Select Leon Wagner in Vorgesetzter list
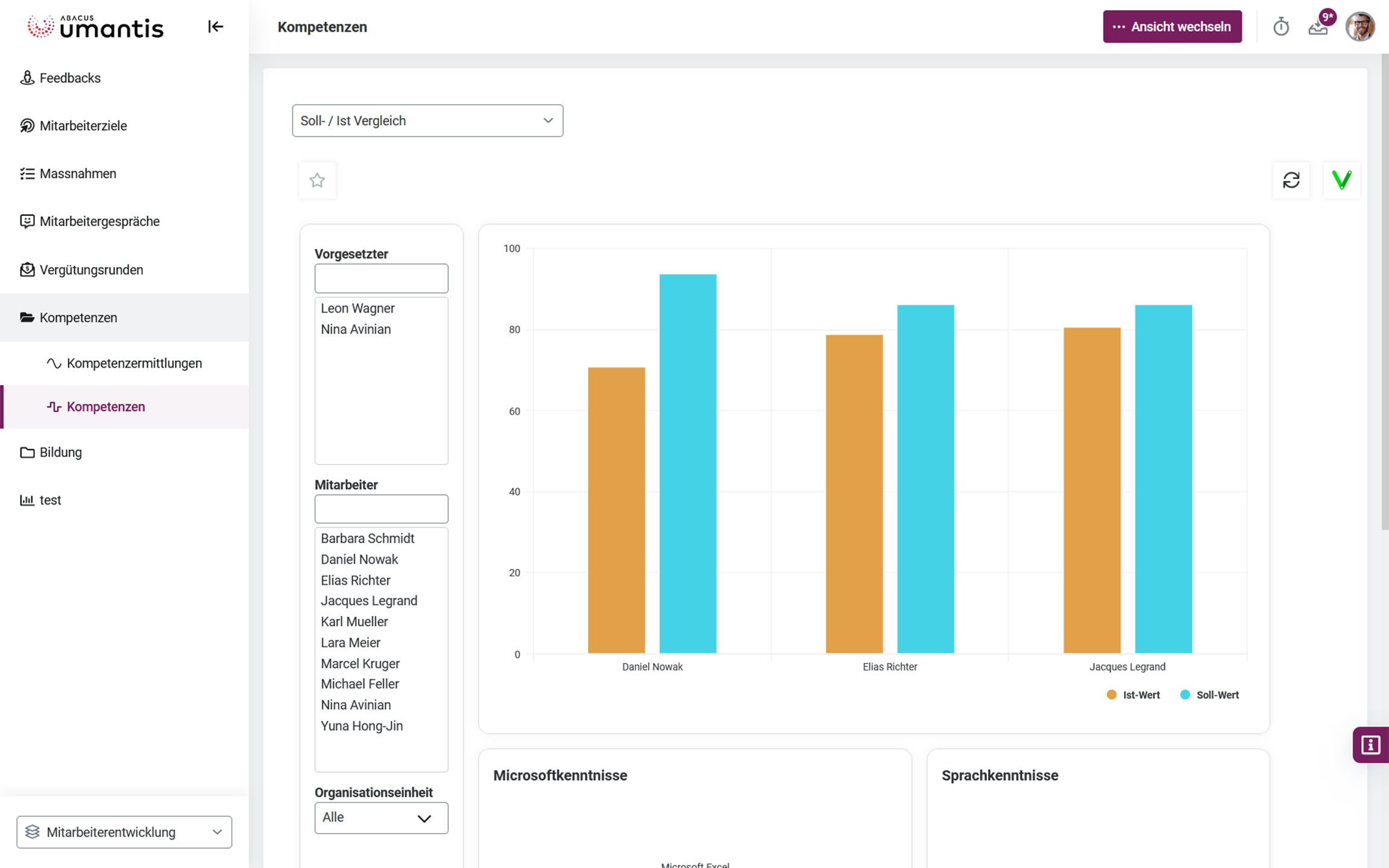Screen dimensions: 1389x868 tap(357, 309)
